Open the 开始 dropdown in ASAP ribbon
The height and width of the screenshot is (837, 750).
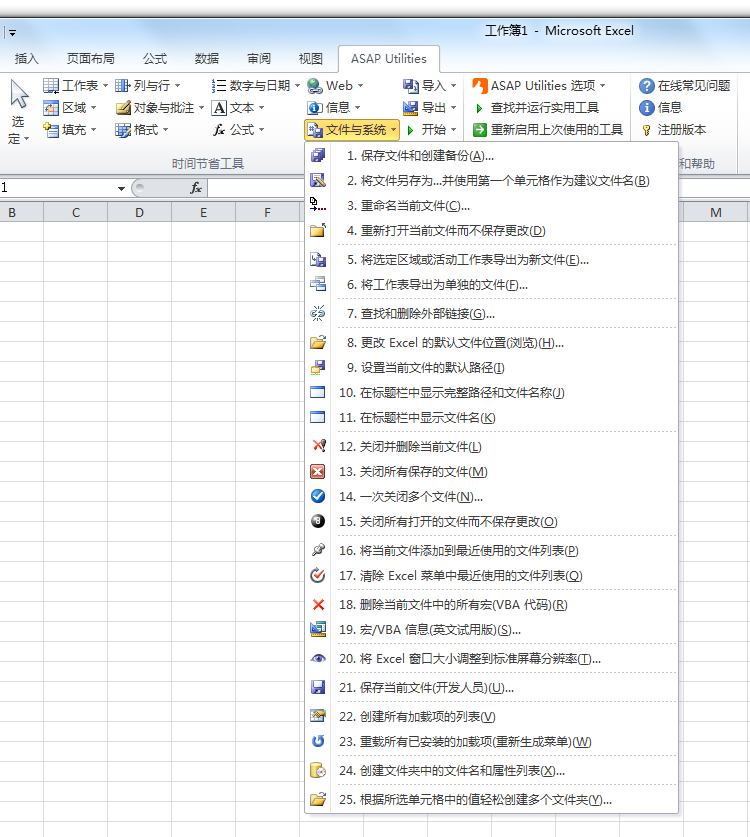431,130
